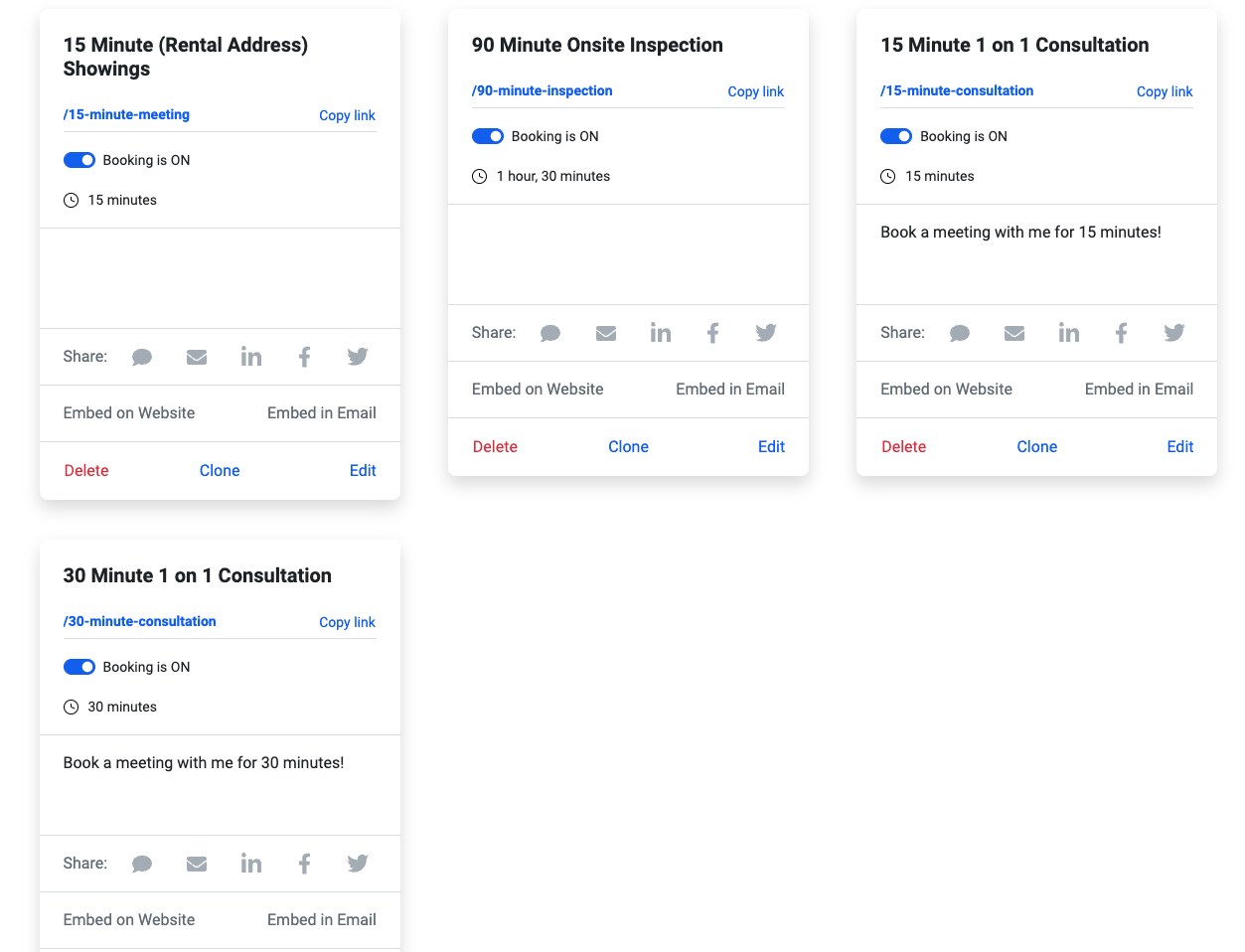
Task: Open the /15-minute-consultation URL link
Action: [957, 90]
